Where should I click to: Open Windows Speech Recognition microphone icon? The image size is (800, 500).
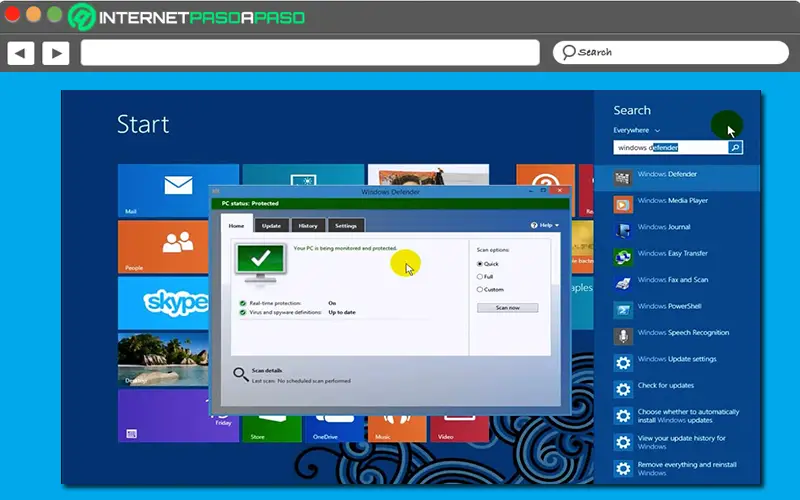tap(622, 336)
